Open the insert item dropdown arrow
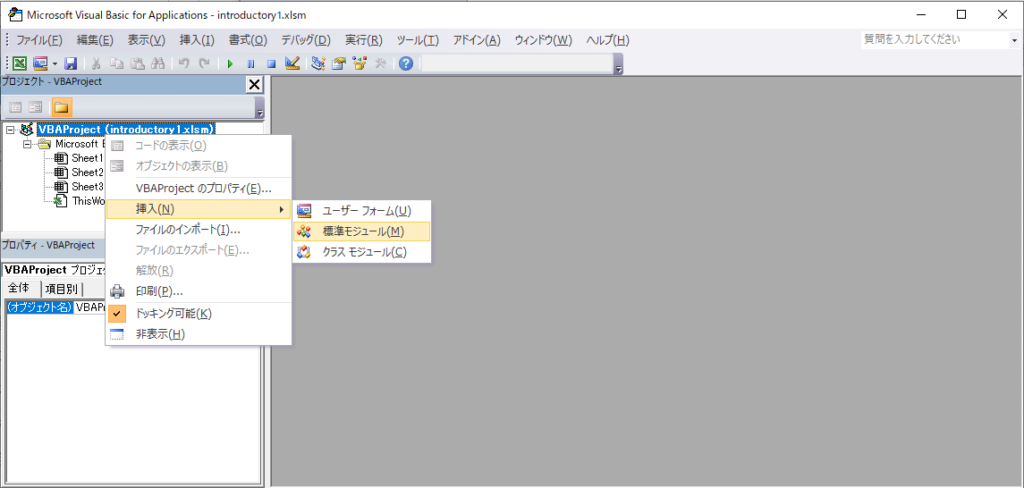 coord(55,64)
